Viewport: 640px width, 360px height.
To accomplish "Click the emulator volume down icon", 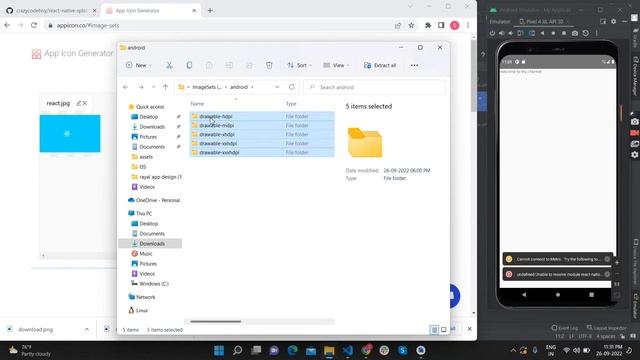I will coord(511,33).
